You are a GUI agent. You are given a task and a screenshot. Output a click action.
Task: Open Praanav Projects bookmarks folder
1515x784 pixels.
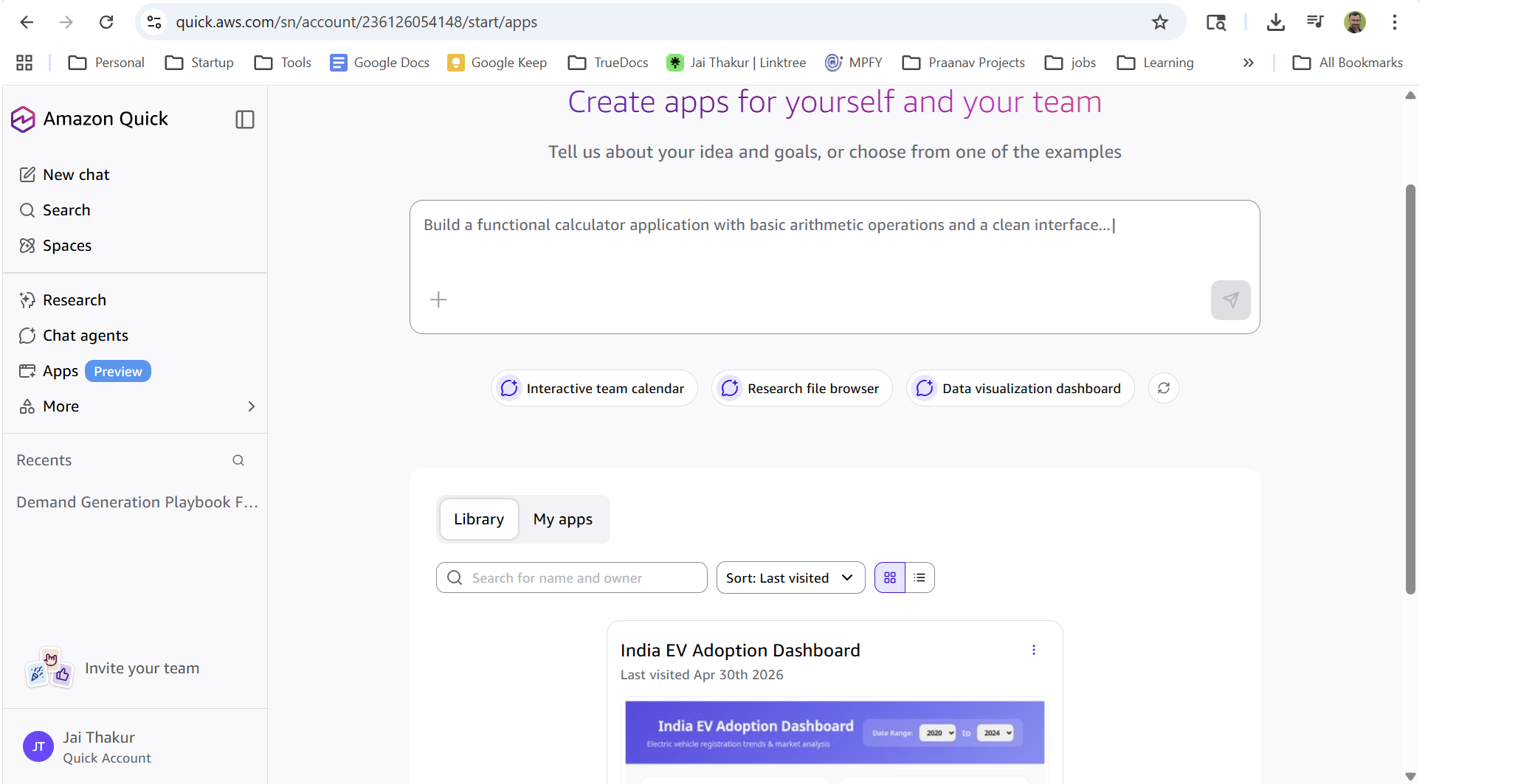964,63
